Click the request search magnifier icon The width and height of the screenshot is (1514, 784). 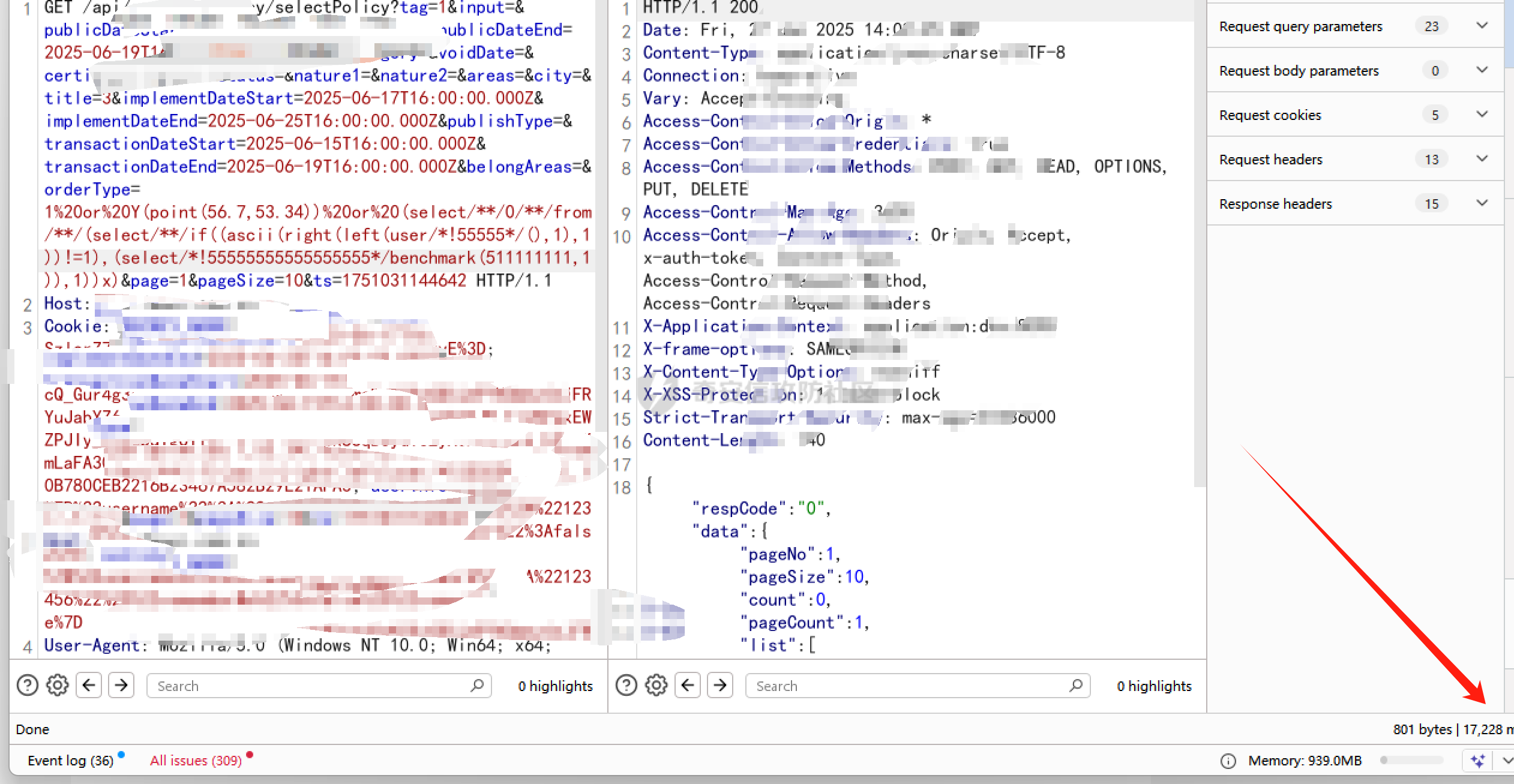coord(477,685)
